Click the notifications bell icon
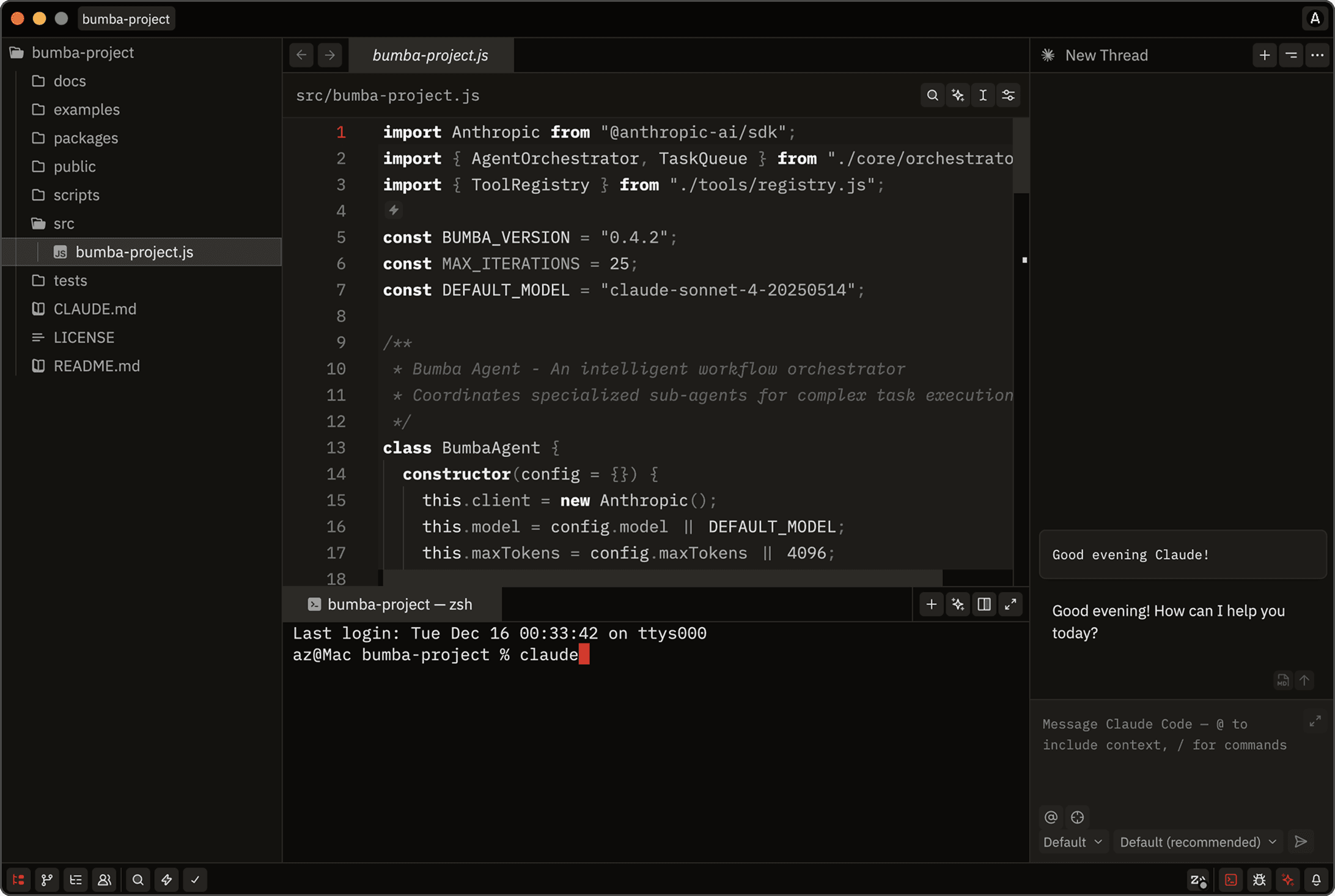 tap(1316, 879)
